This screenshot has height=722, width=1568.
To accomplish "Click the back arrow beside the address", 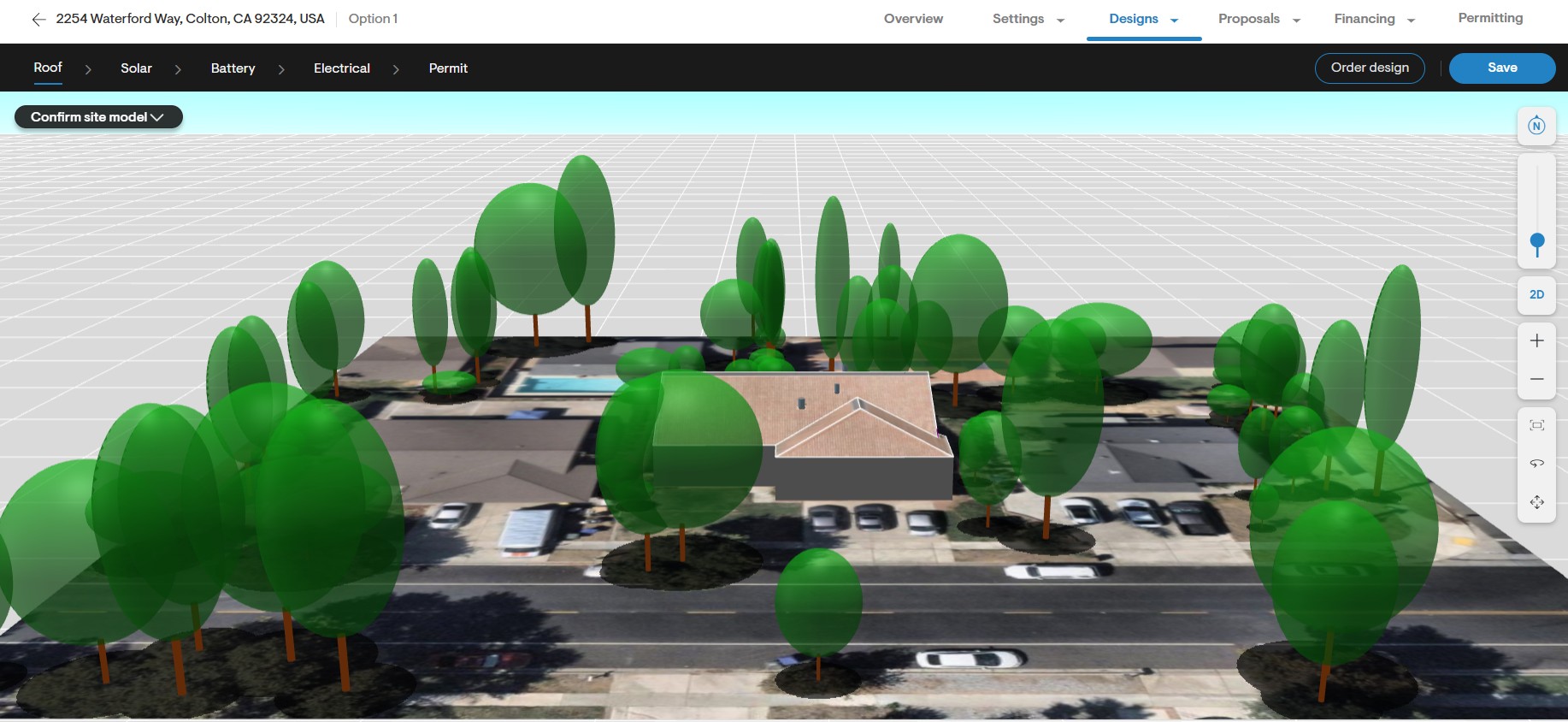I will point(38,19).
